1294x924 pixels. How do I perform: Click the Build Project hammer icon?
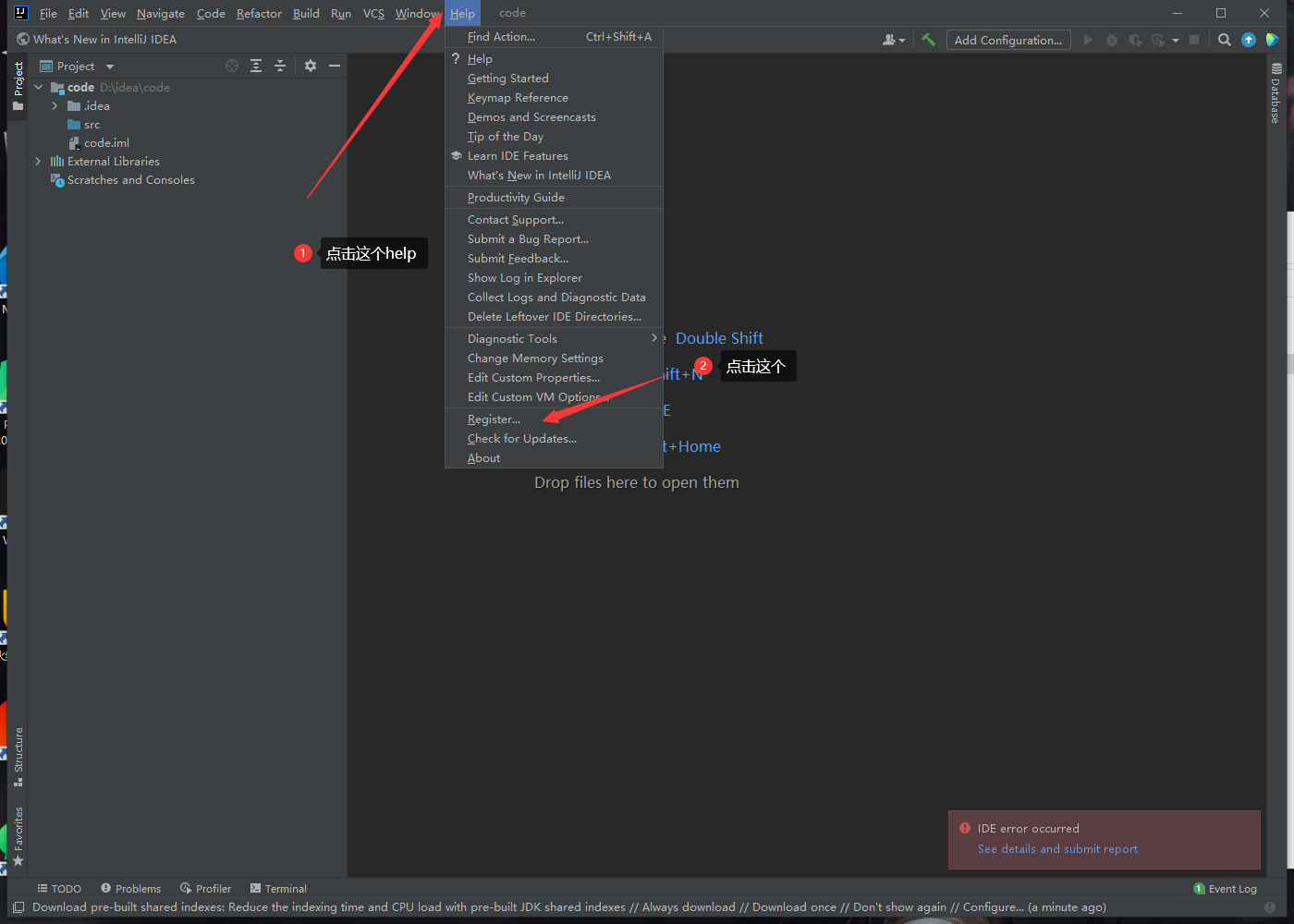click(x=928, y=40)
